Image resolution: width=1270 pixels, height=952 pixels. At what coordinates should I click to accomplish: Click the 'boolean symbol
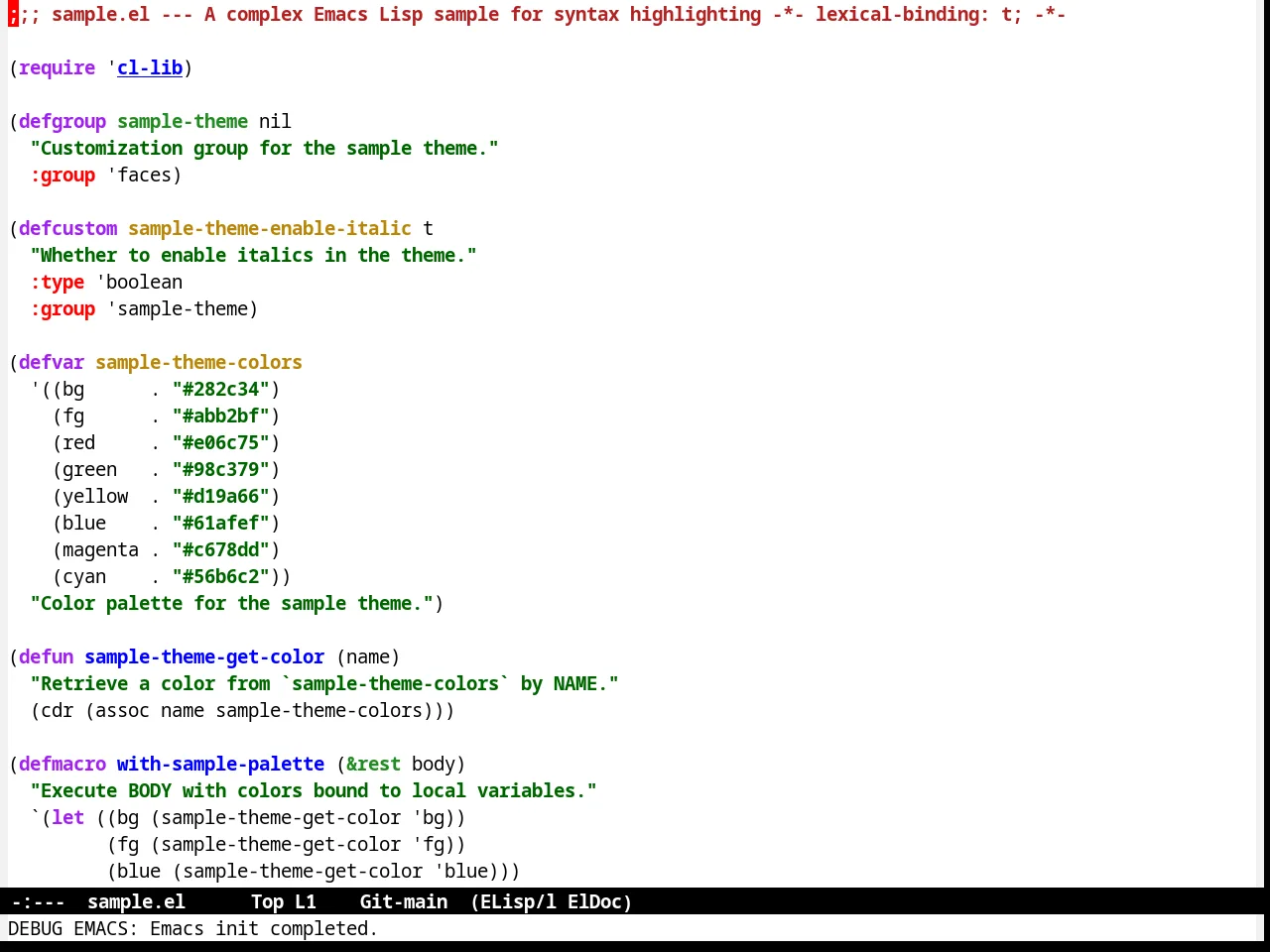coord(139,282)
